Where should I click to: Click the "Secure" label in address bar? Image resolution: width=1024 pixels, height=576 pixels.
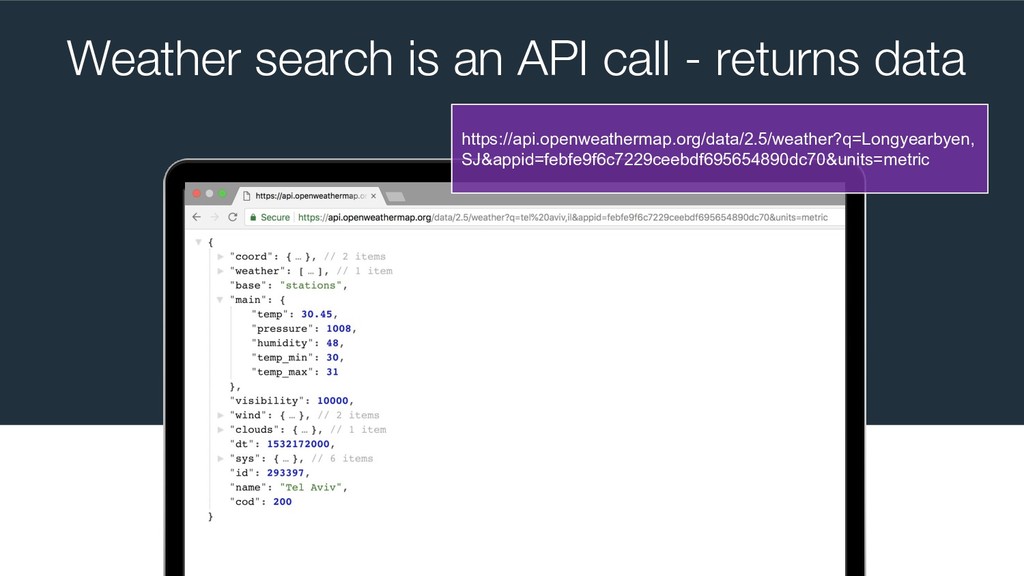(275, 217)
